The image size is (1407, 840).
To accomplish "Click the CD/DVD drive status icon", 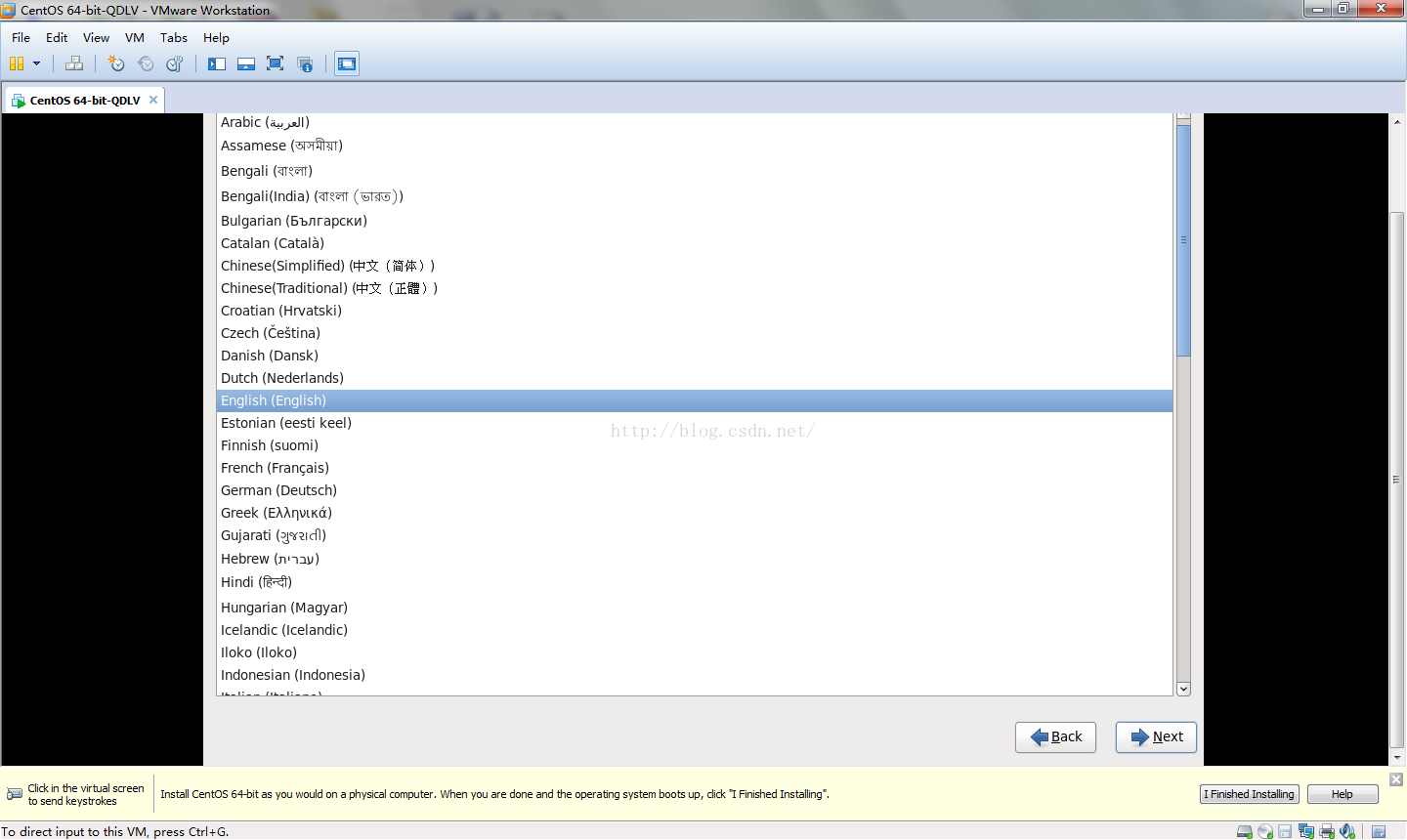I will pos(1265,831).
